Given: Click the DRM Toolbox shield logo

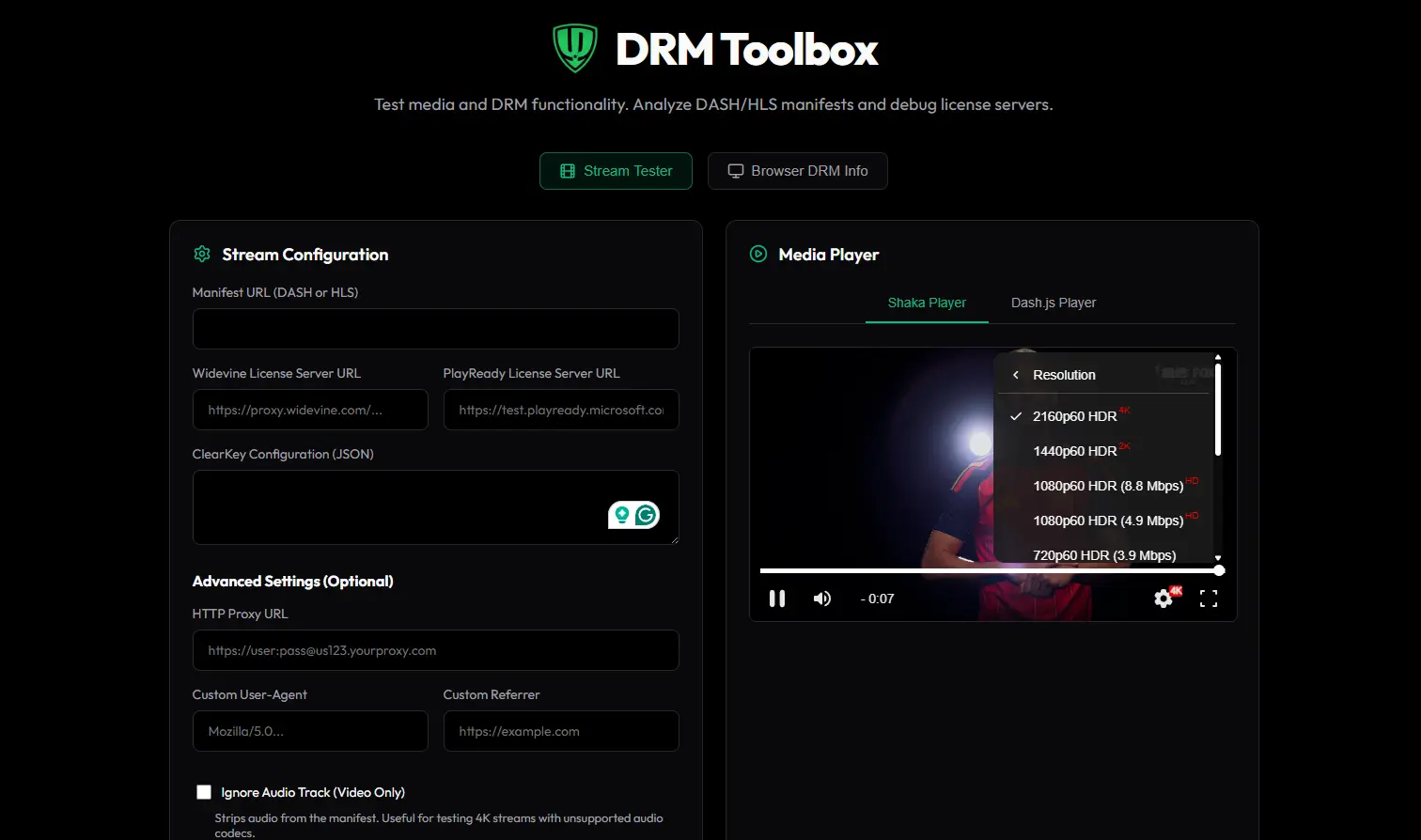Looking at the screenshot, I should pos(574,48).
